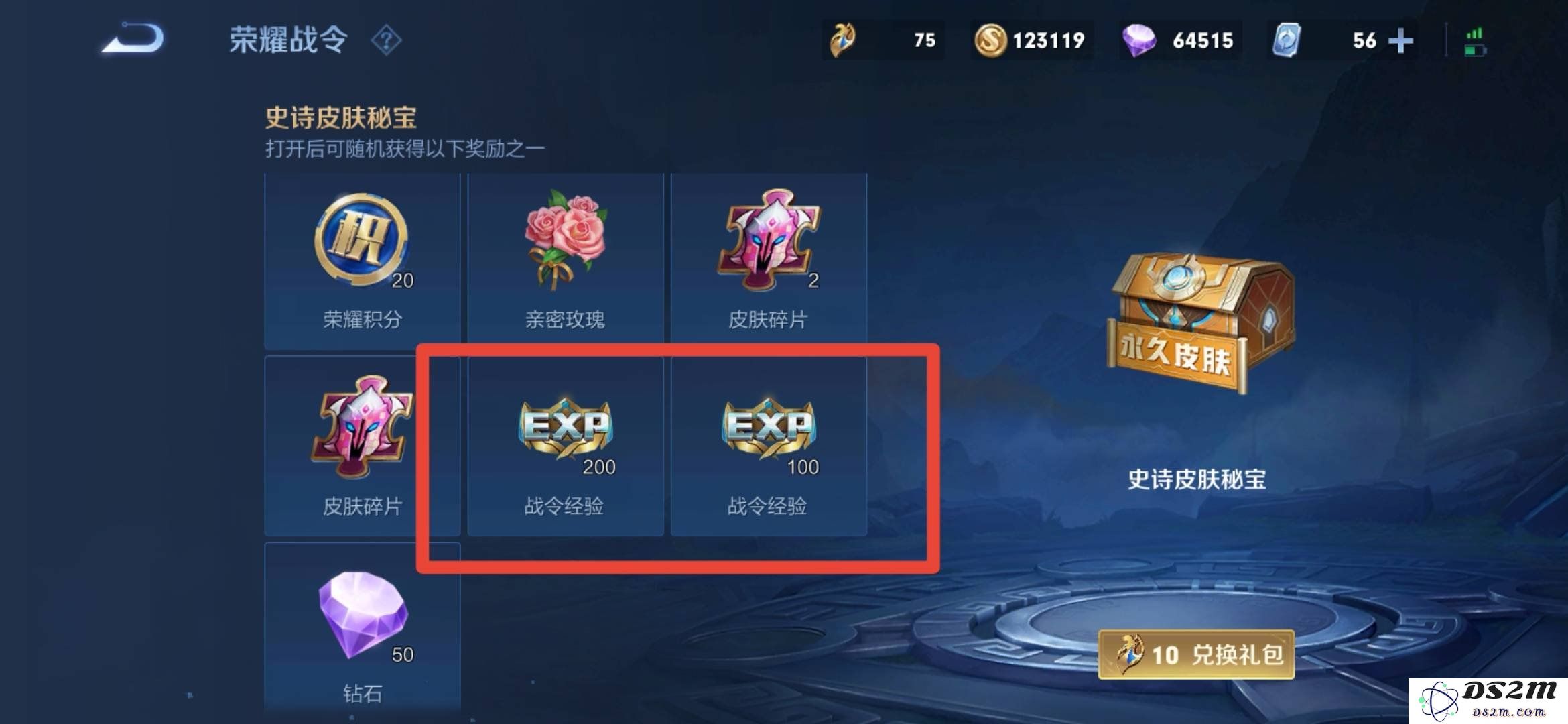Viewport: 1568px width, 724px height.
Task: Select the 荣耀积分 20 reward tile
Action: click(x=363, y=261)
